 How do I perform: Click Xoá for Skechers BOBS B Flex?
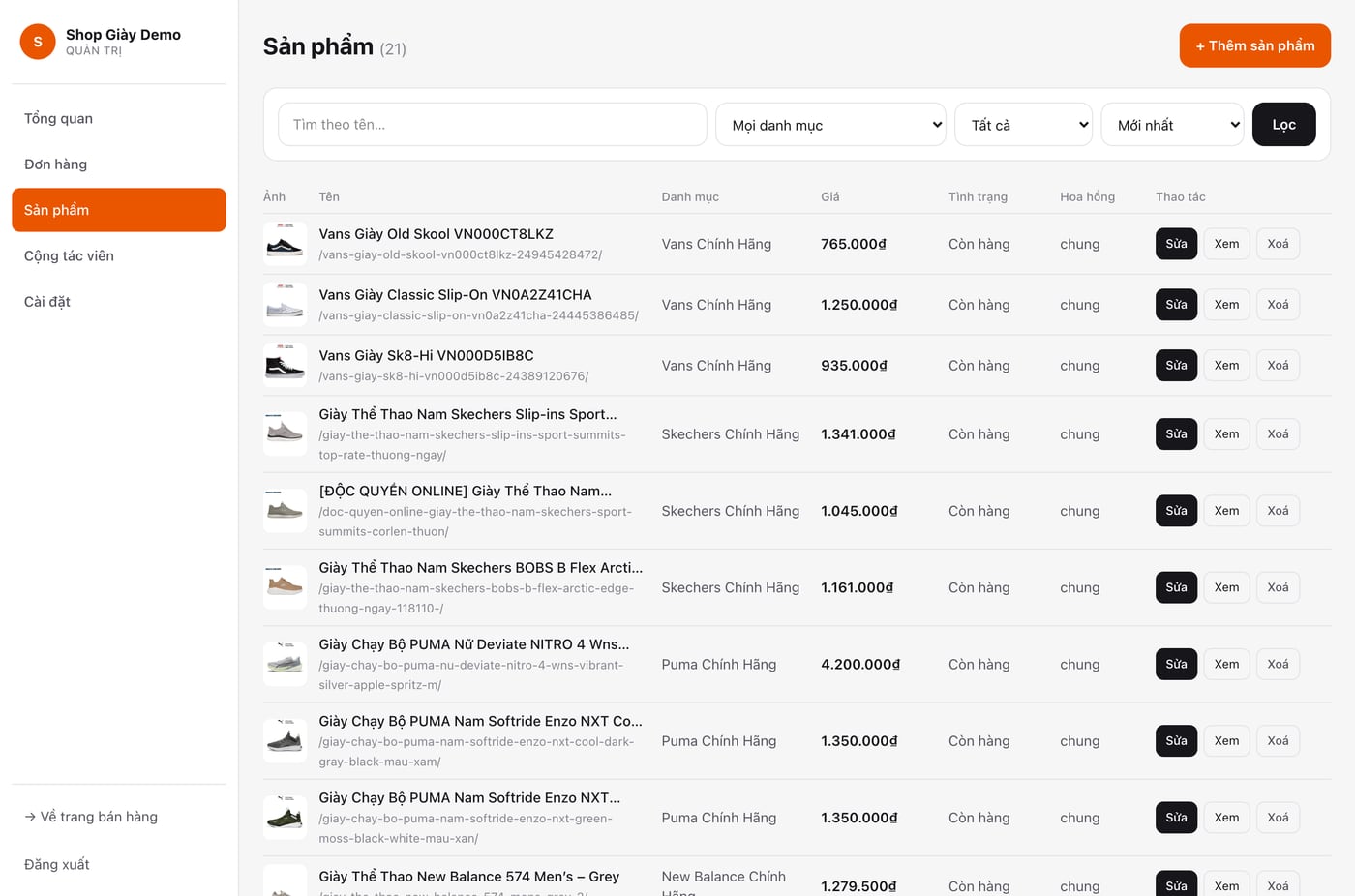pyautogui.click(x=1278, y=587)
